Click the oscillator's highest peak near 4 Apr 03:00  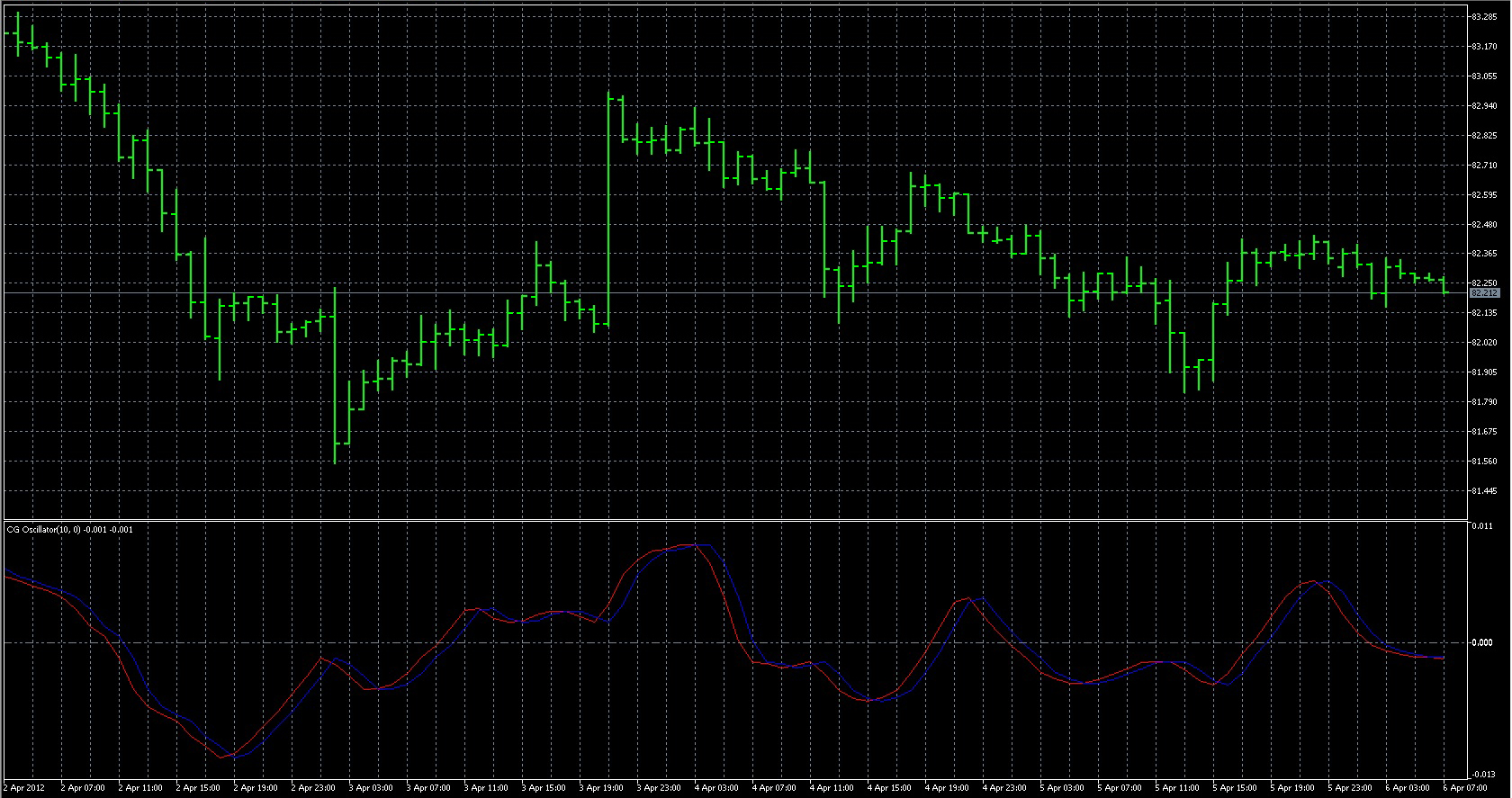click(693, 545)
